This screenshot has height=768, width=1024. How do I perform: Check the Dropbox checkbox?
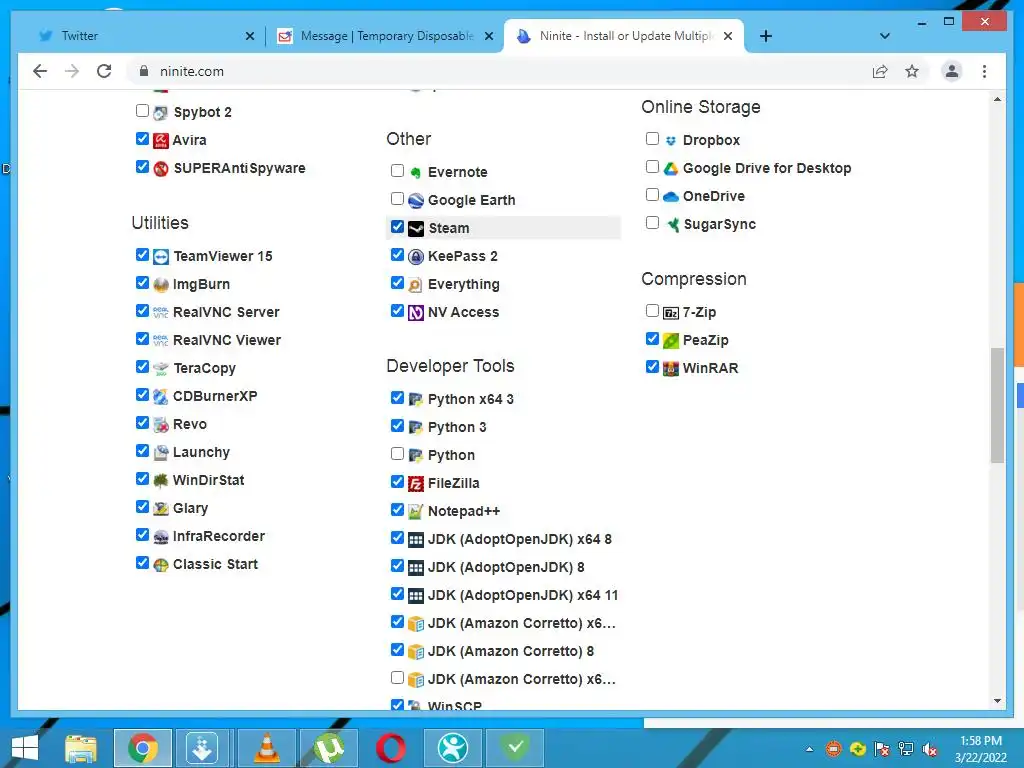(652, 138)
